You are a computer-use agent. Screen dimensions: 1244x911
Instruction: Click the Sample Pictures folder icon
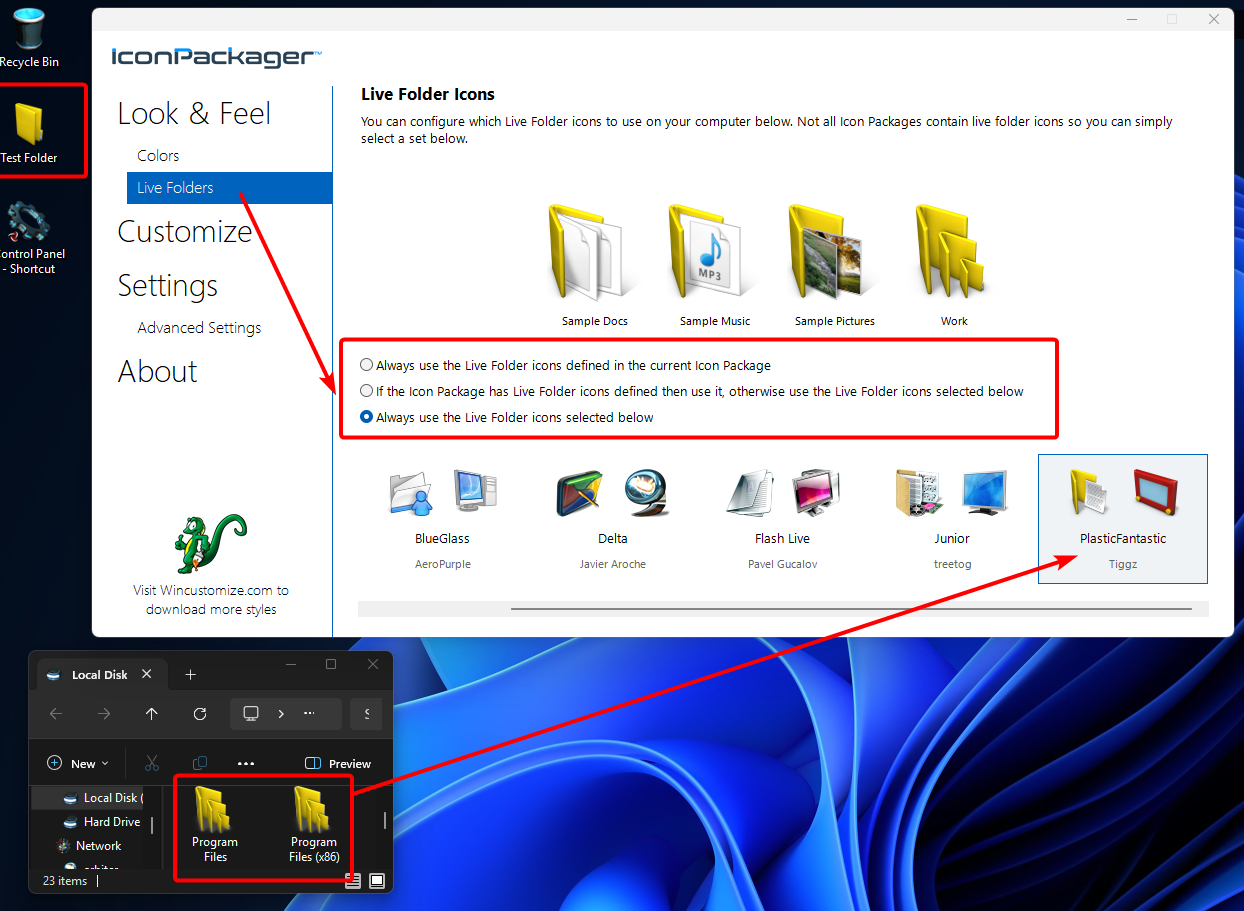[834, 253]
